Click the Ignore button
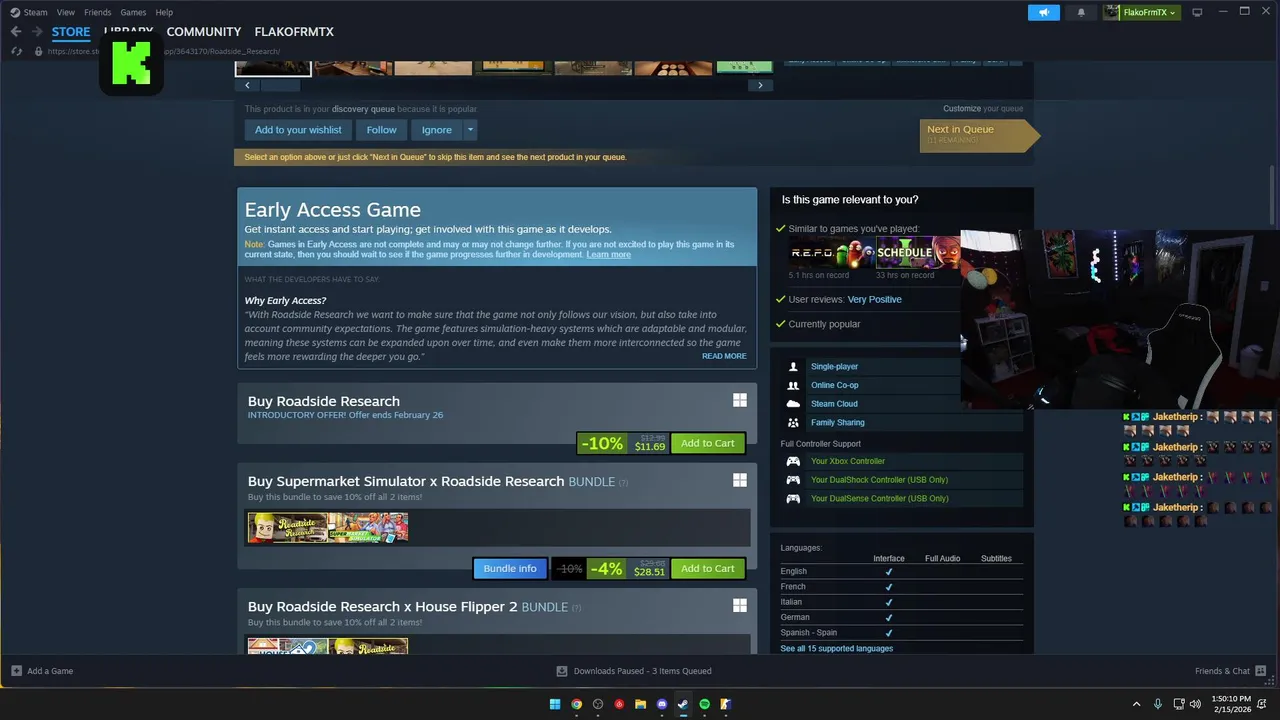The image size is (1280, 720). tap(437, 130)
